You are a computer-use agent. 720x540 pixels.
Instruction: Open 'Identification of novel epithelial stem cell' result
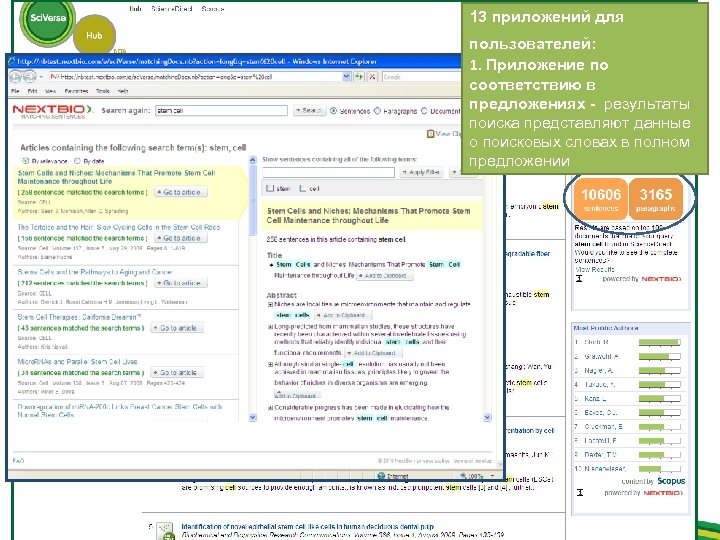pos(307,526)
